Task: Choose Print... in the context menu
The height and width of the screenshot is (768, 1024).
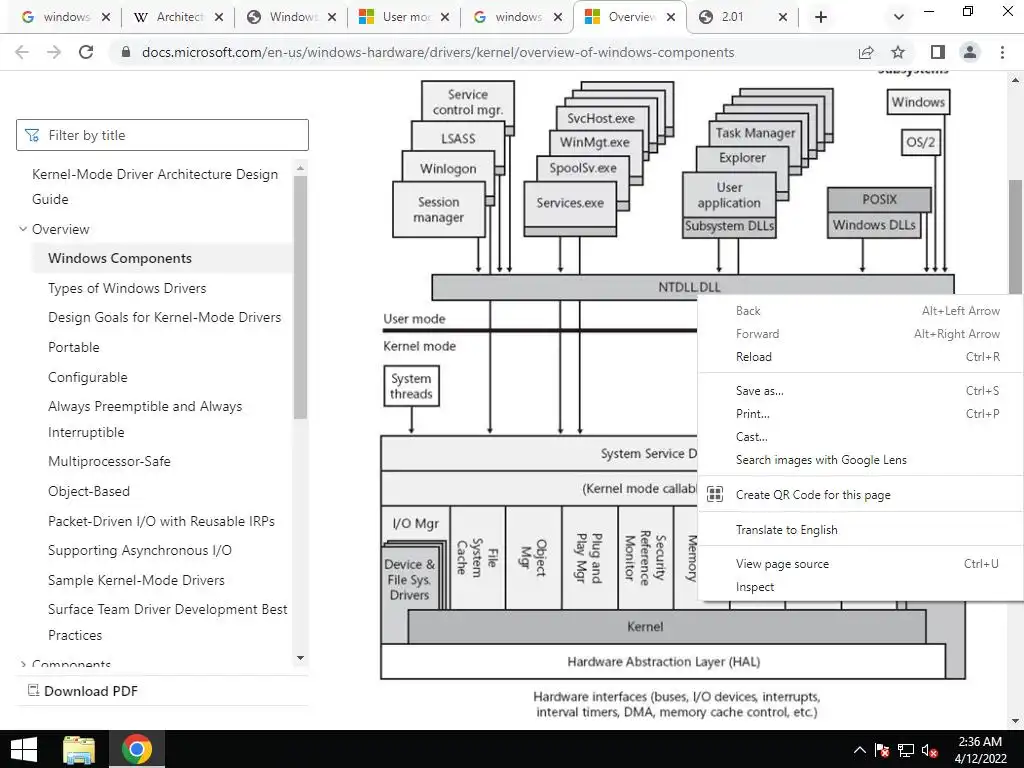Action: click(x=859, y=413)
